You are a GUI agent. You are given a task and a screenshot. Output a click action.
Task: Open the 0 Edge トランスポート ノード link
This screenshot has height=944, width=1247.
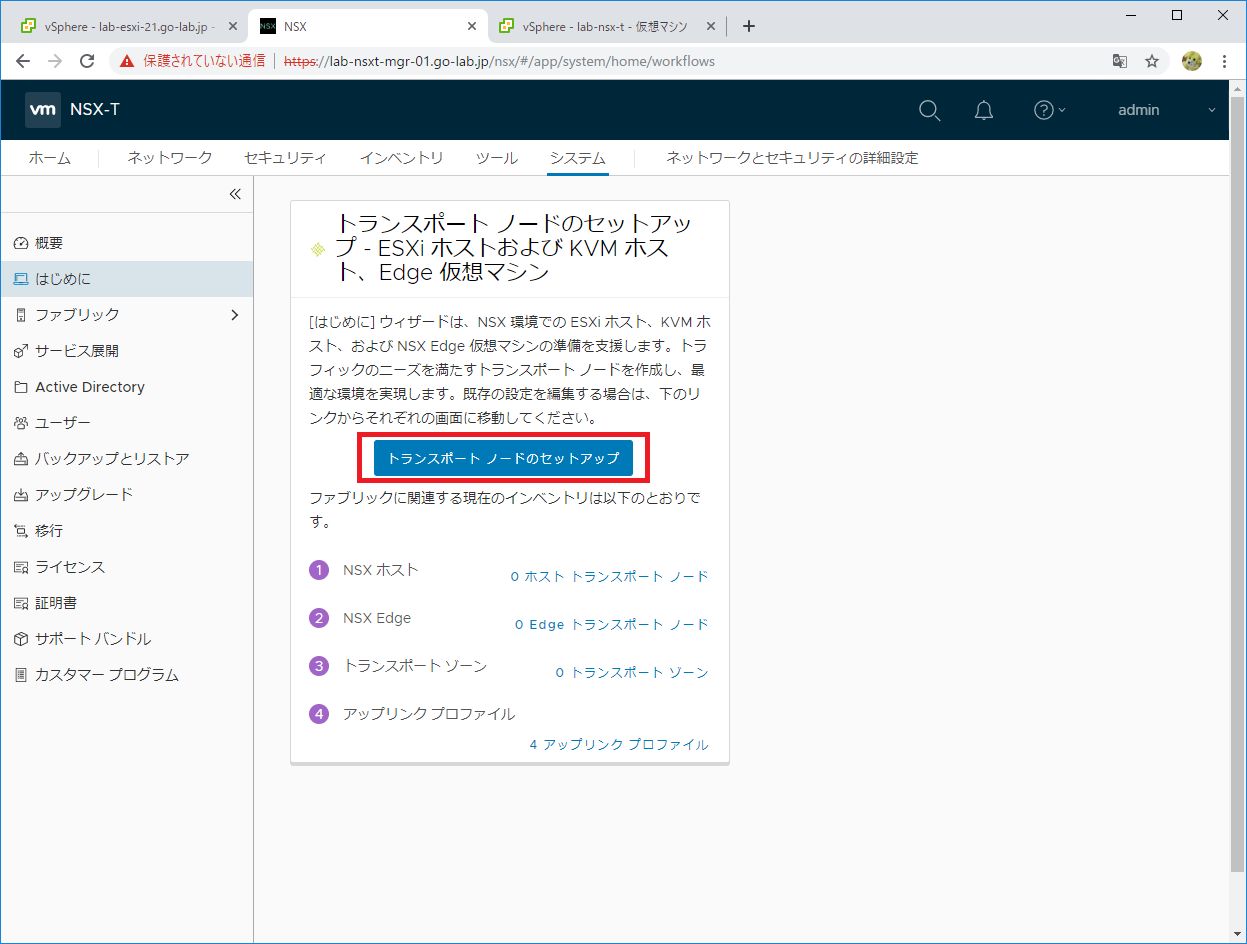coord(611,625)
